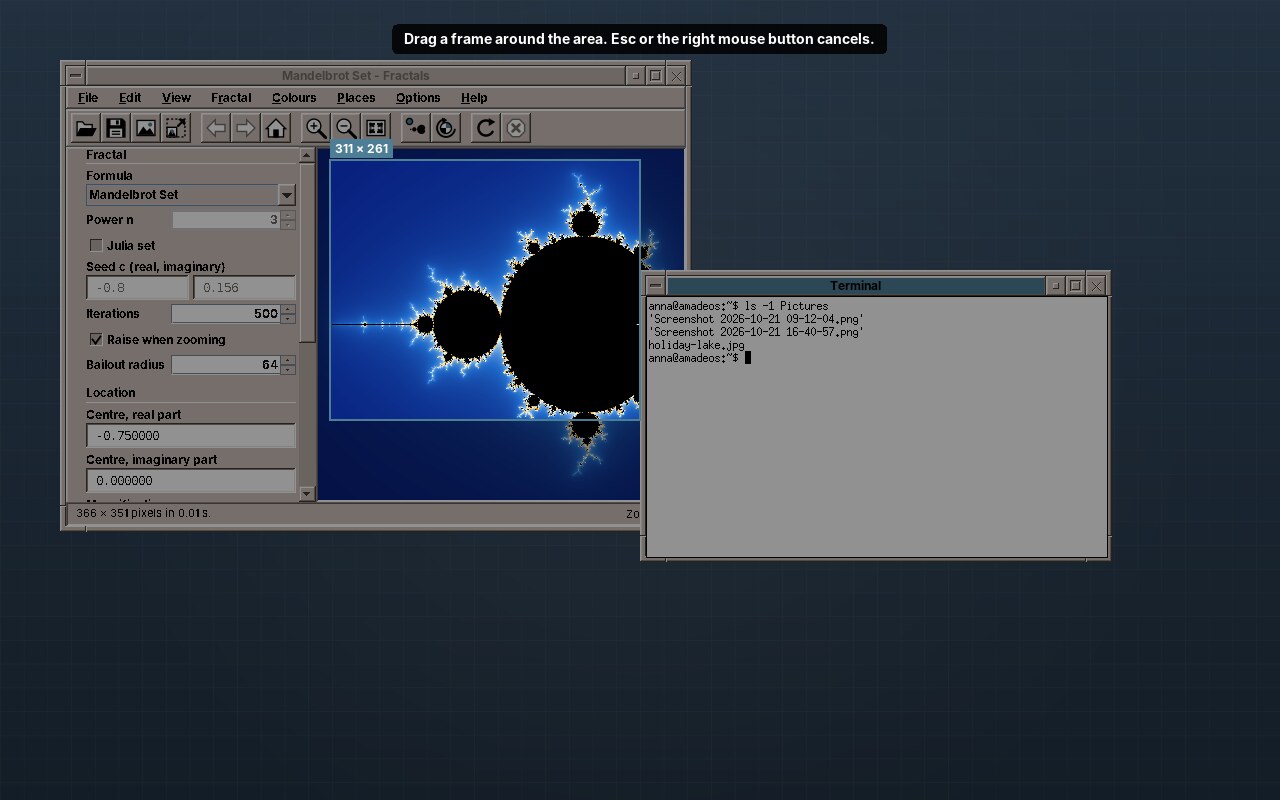Click the Zoom Out magnifier icon
The image size is (1280, 800).
[x=346, y=128]
